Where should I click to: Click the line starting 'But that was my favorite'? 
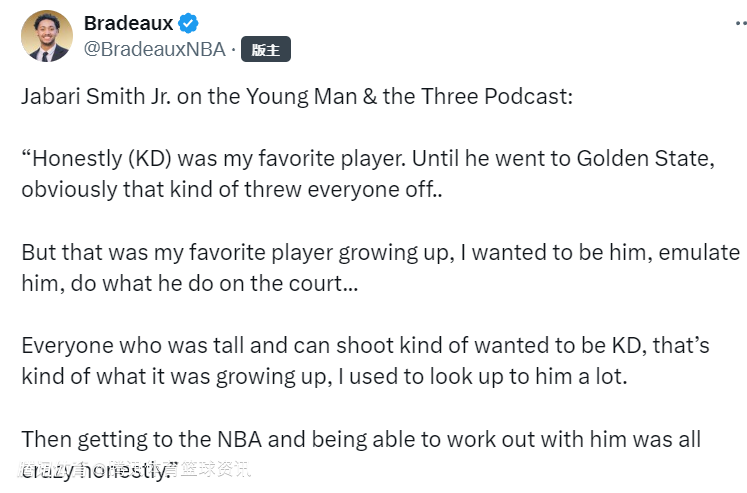pos(350,252)
